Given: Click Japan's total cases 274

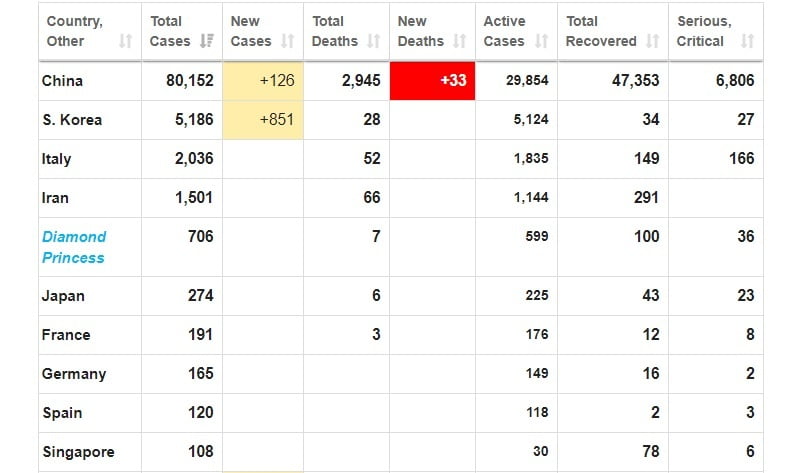Looking at the screenshot, I should (x=201, y=296).
